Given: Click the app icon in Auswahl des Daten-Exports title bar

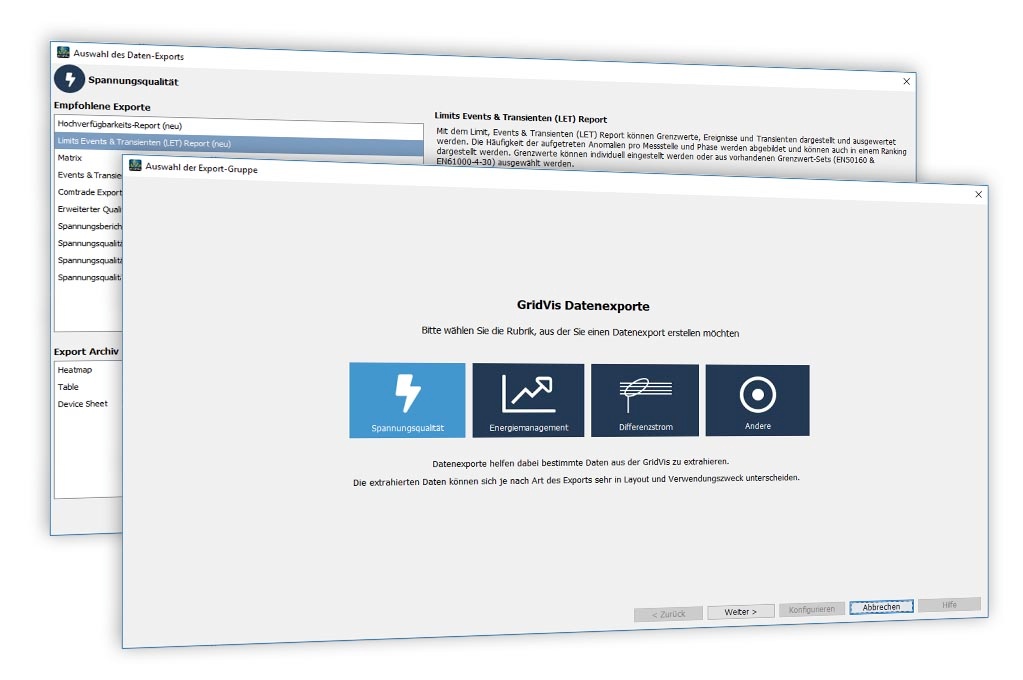Looking at the screenshot, I should click(x=63, y=52).
